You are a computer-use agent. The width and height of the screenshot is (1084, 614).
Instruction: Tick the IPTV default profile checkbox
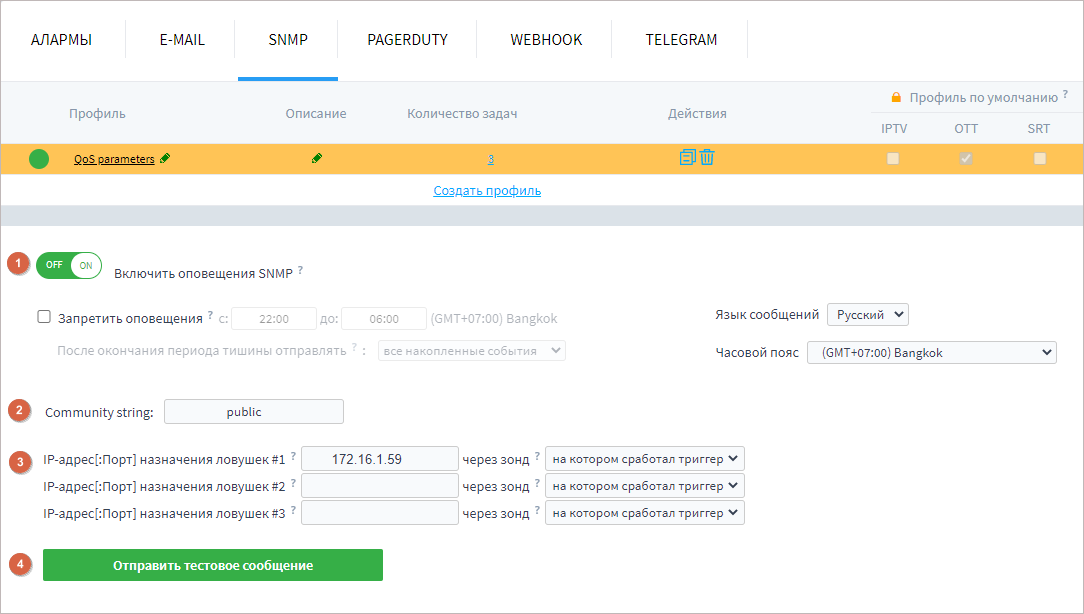click(x=893, y=158)
